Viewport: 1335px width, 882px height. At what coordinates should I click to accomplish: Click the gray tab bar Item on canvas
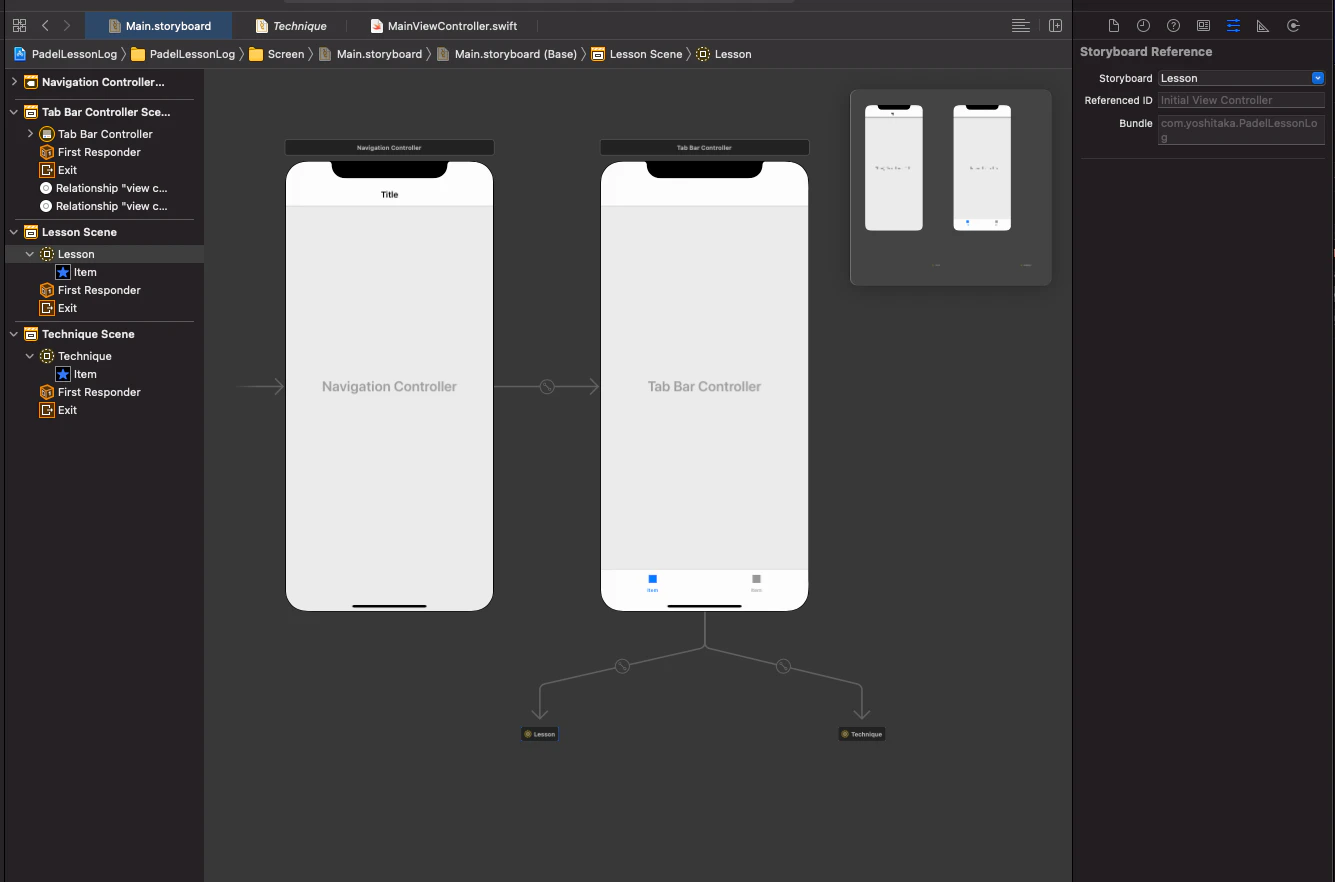click(756, 583)
